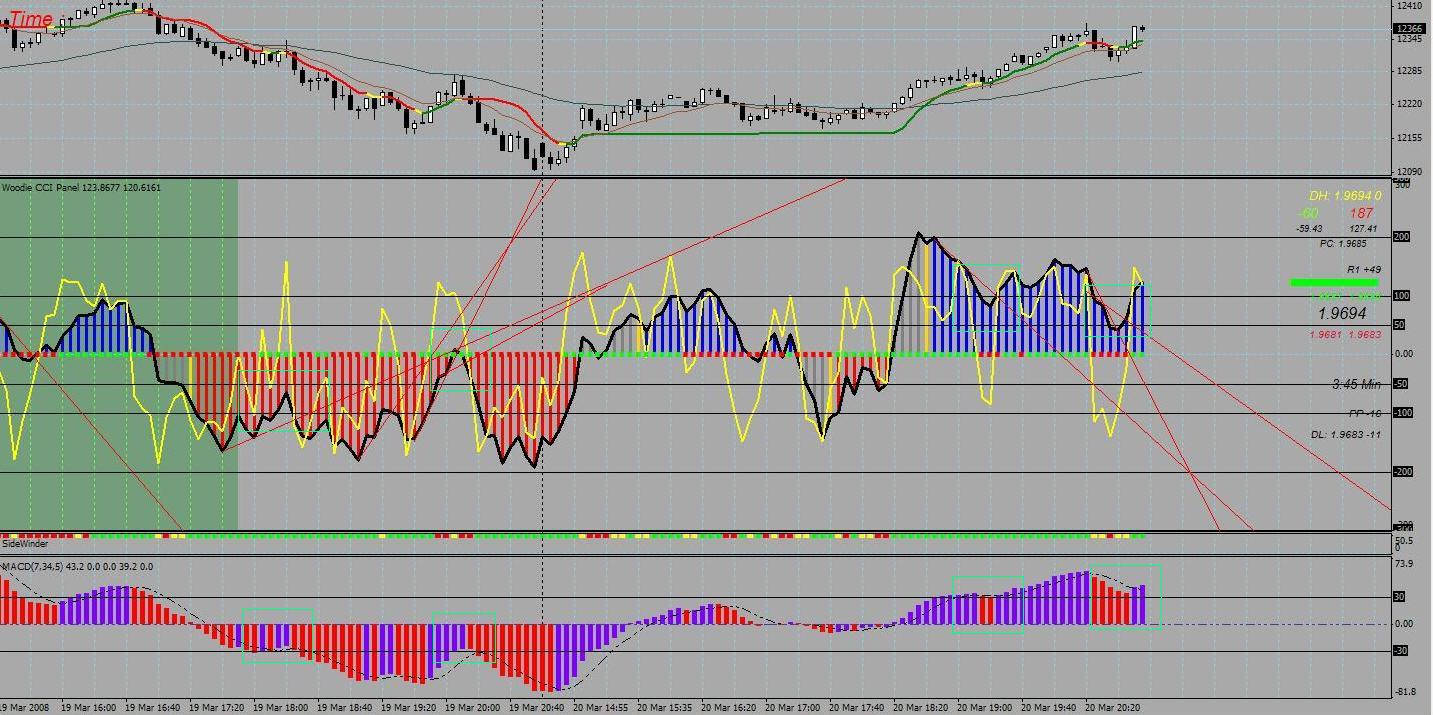
Task: Click the green '-60' value
Action: pyautogui.click(x=1309, y=213)
